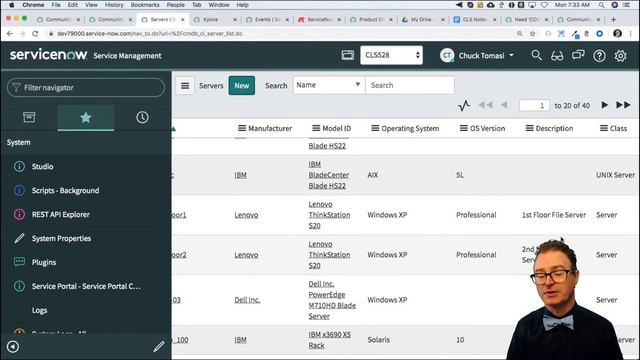The image size is (640, 360).
Task: Go to previous page of records
Action: 504,105
